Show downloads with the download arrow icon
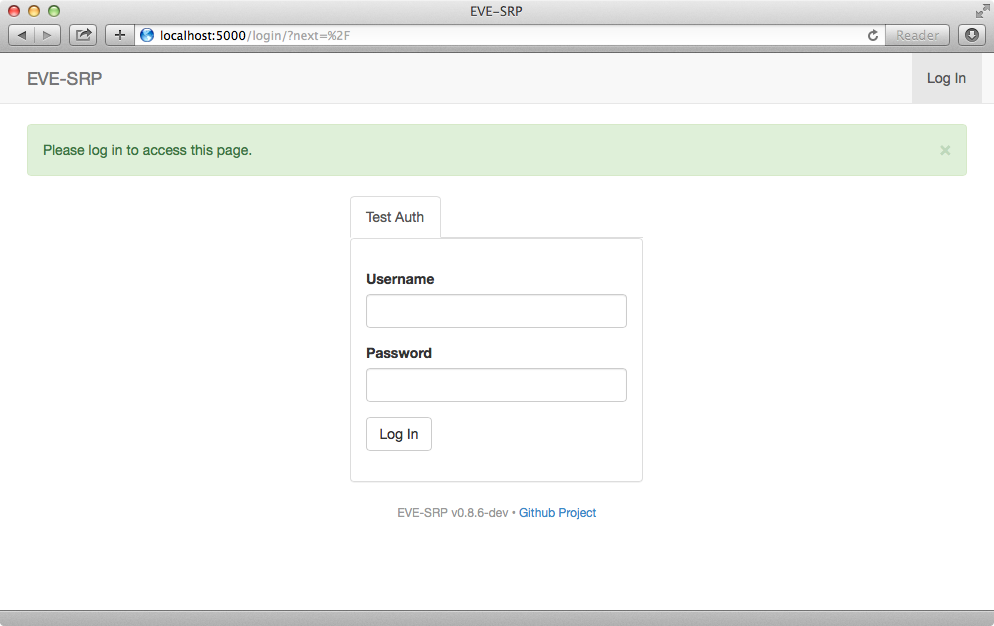This screenshot has height=626, width=994. pyautogui.click(x=972, y=36)
